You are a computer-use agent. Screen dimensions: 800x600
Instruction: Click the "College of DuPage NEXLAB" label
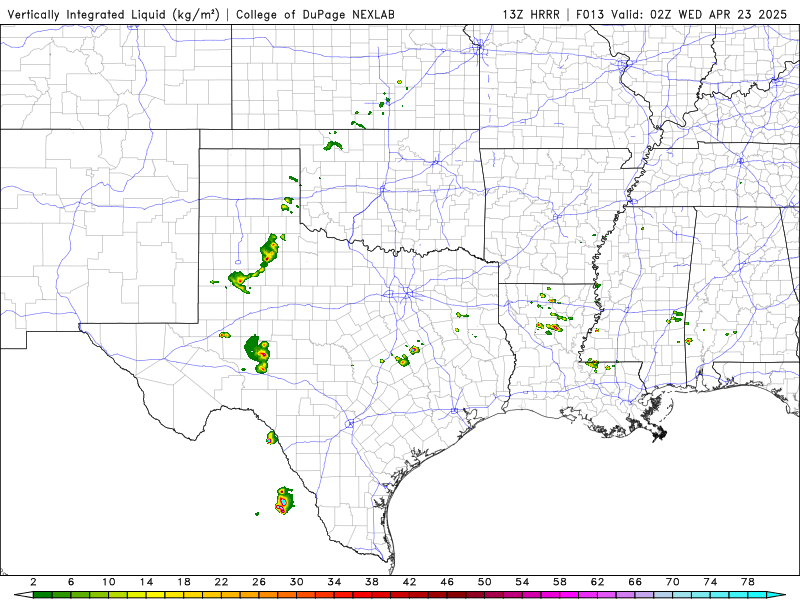point(315,14)
